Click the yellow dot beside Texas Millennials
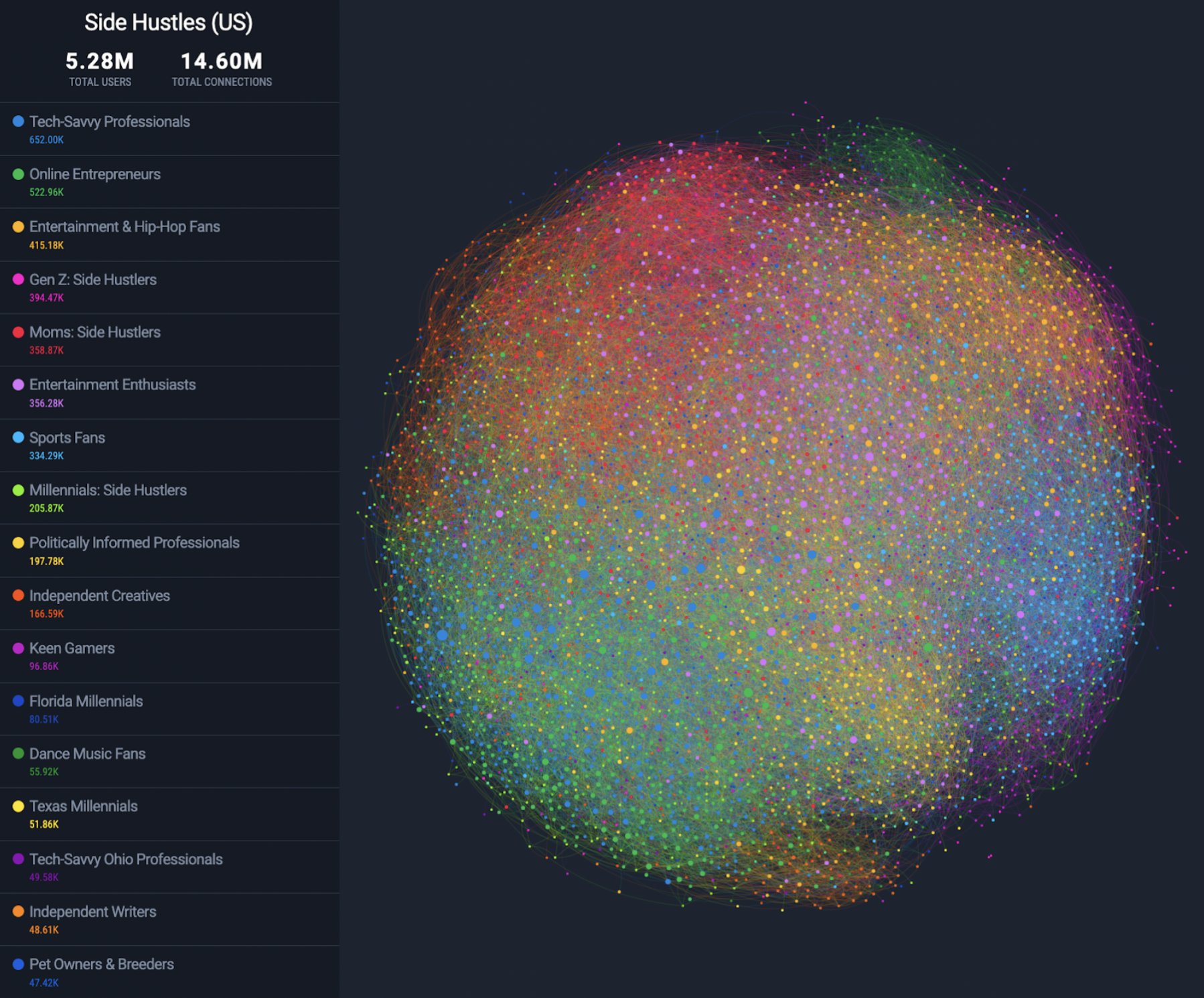Screen dimensions: 1204x998 pyautogui.click(x=18, y=806)
